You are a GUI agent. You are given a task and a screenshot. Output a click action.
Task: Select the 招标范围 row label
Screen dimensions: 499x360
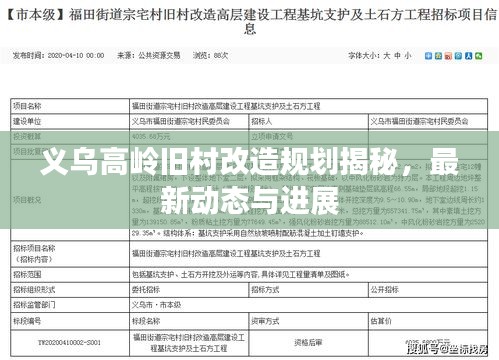27,274
